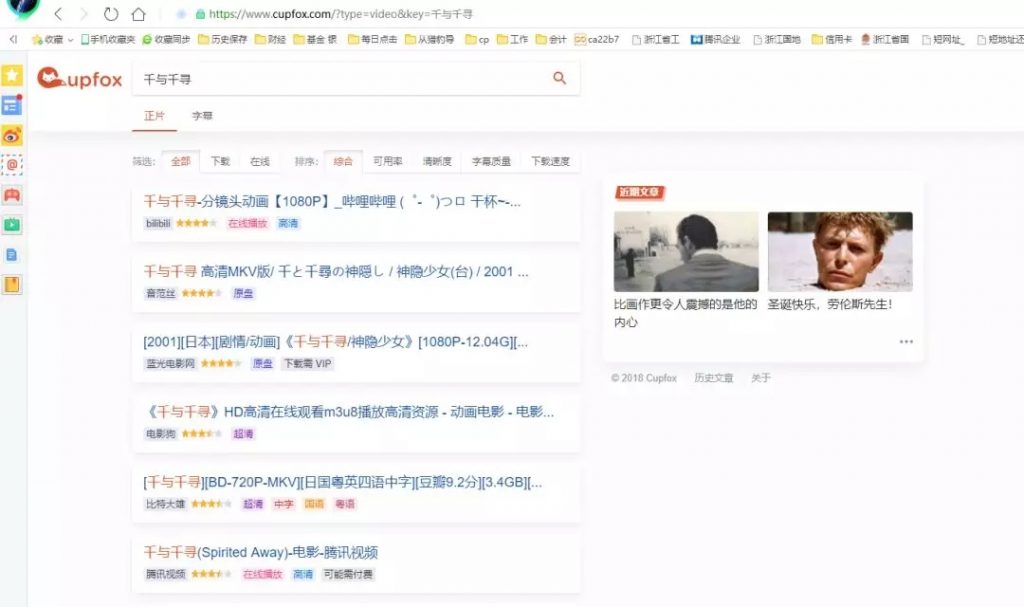
Task: Switch to the 字幕 tab
Action: click(202, 116)
